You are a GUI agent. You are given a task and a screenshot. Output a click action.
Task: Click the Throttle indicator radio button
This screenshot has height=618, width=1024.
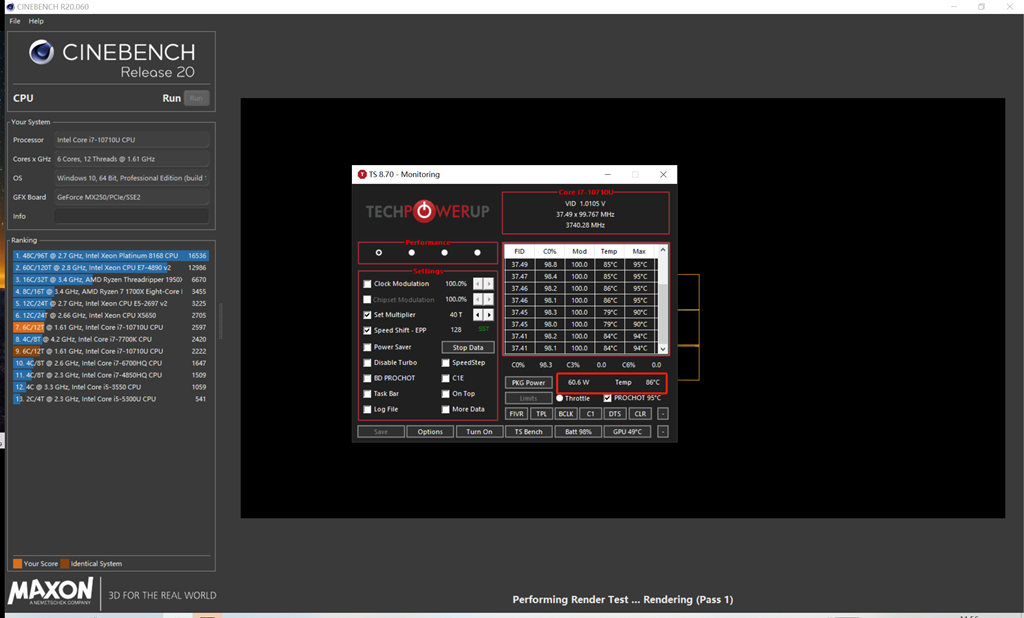(560, 398)
